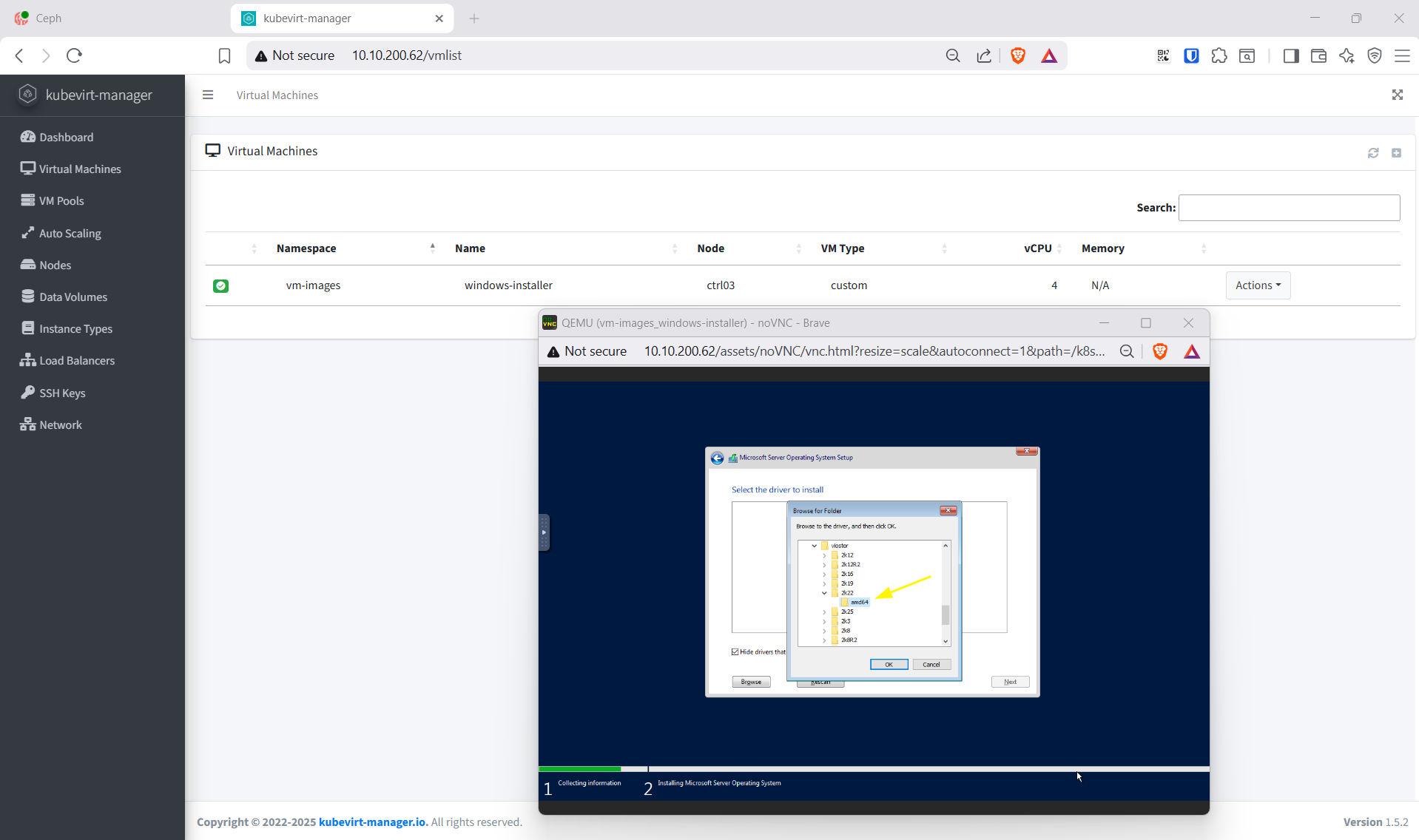Open Brave Shields in main browser
The width and height of the screenshot is (1419, 840).
tap(1018, 55)
